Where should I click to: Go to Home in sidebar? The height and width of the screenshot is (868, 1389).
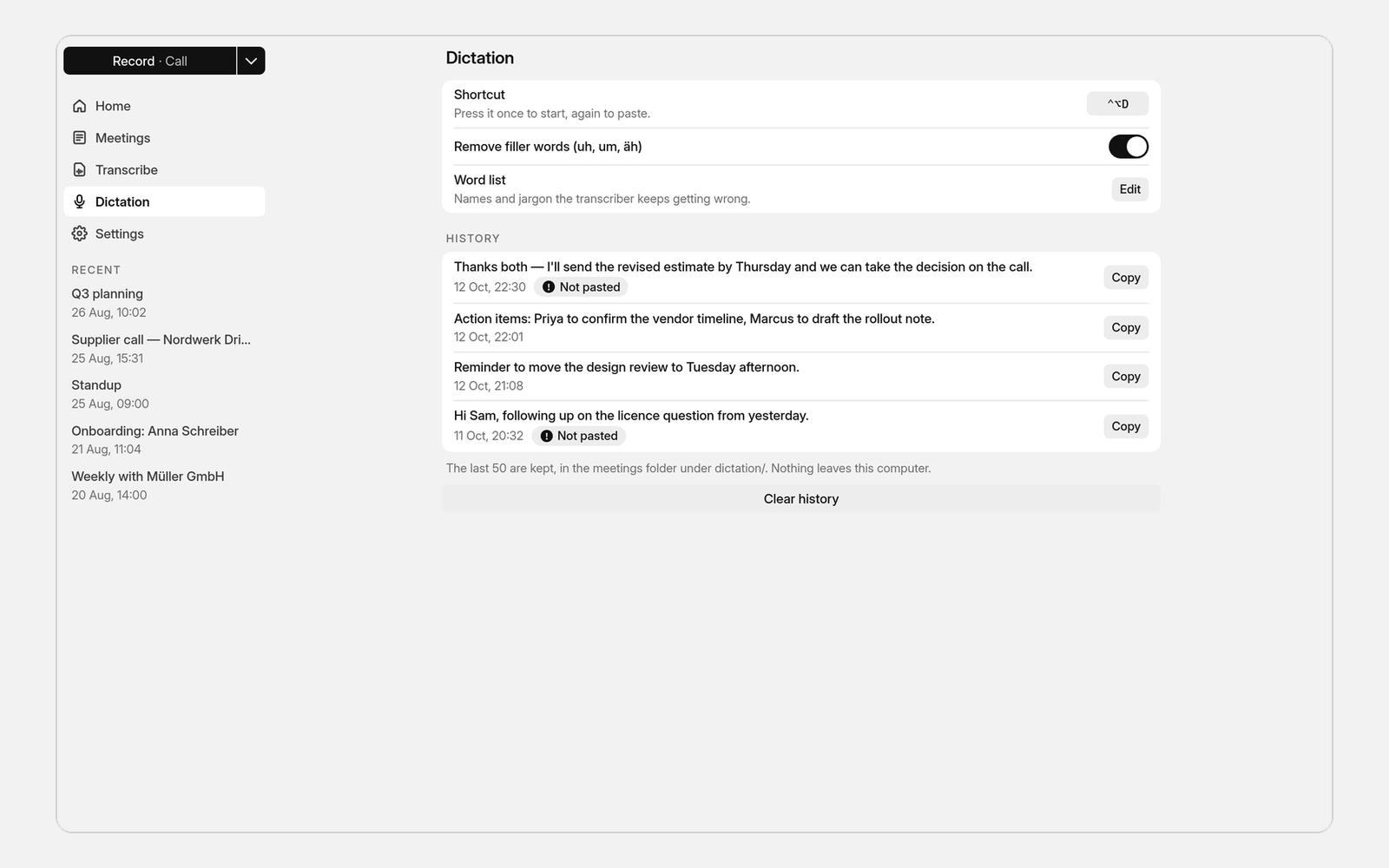(x=164, y=106)
